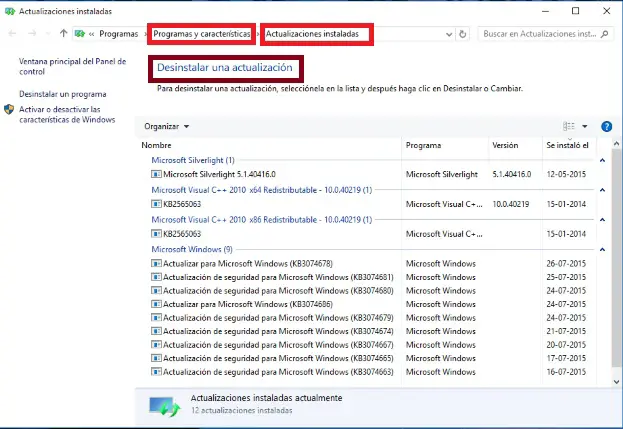The image size is (623, 429).
Task: Click the date 12-05-2015 cell
Action: click(x=566, y=174)
